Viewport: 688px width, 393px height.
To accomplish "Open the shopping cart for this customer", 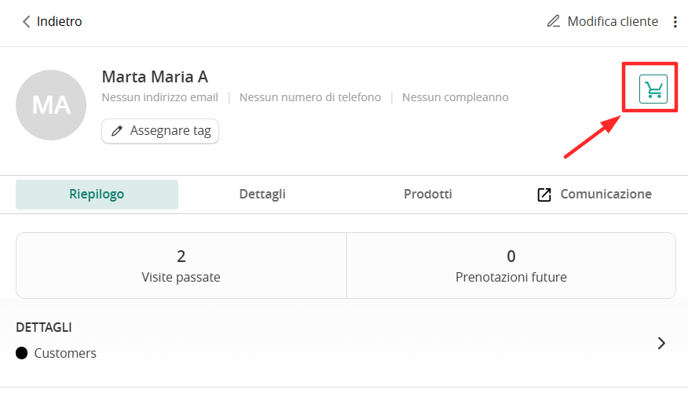I will [x=653, y=89].
